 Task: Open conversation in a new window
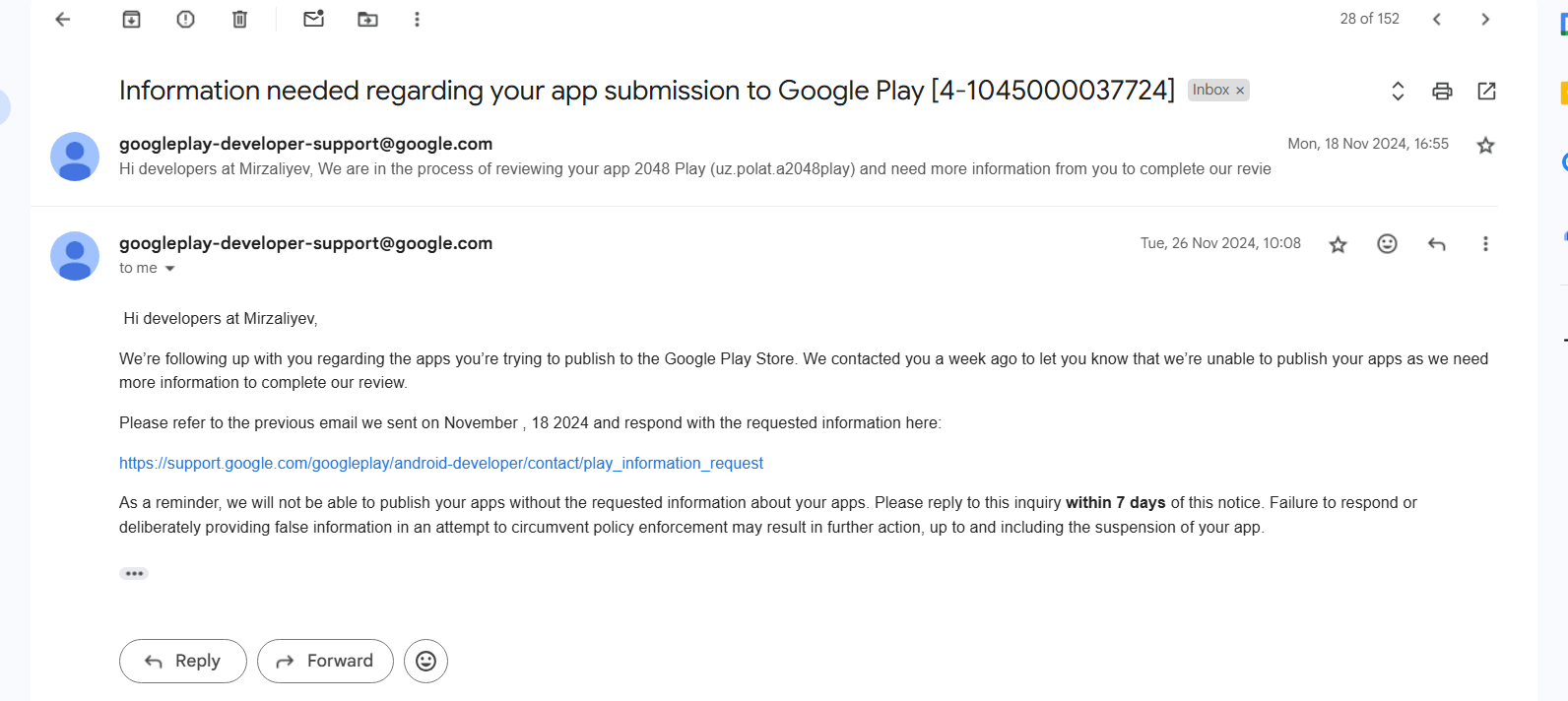1486,92
